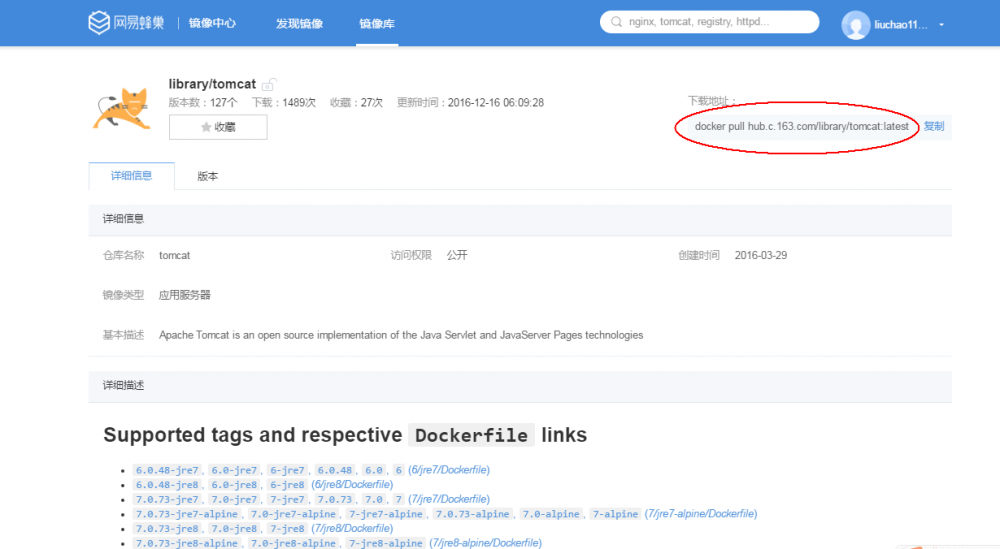Open the 7/jre7-alpine/Dockerfile link
1000x549 pixels.
coord(701,514)
